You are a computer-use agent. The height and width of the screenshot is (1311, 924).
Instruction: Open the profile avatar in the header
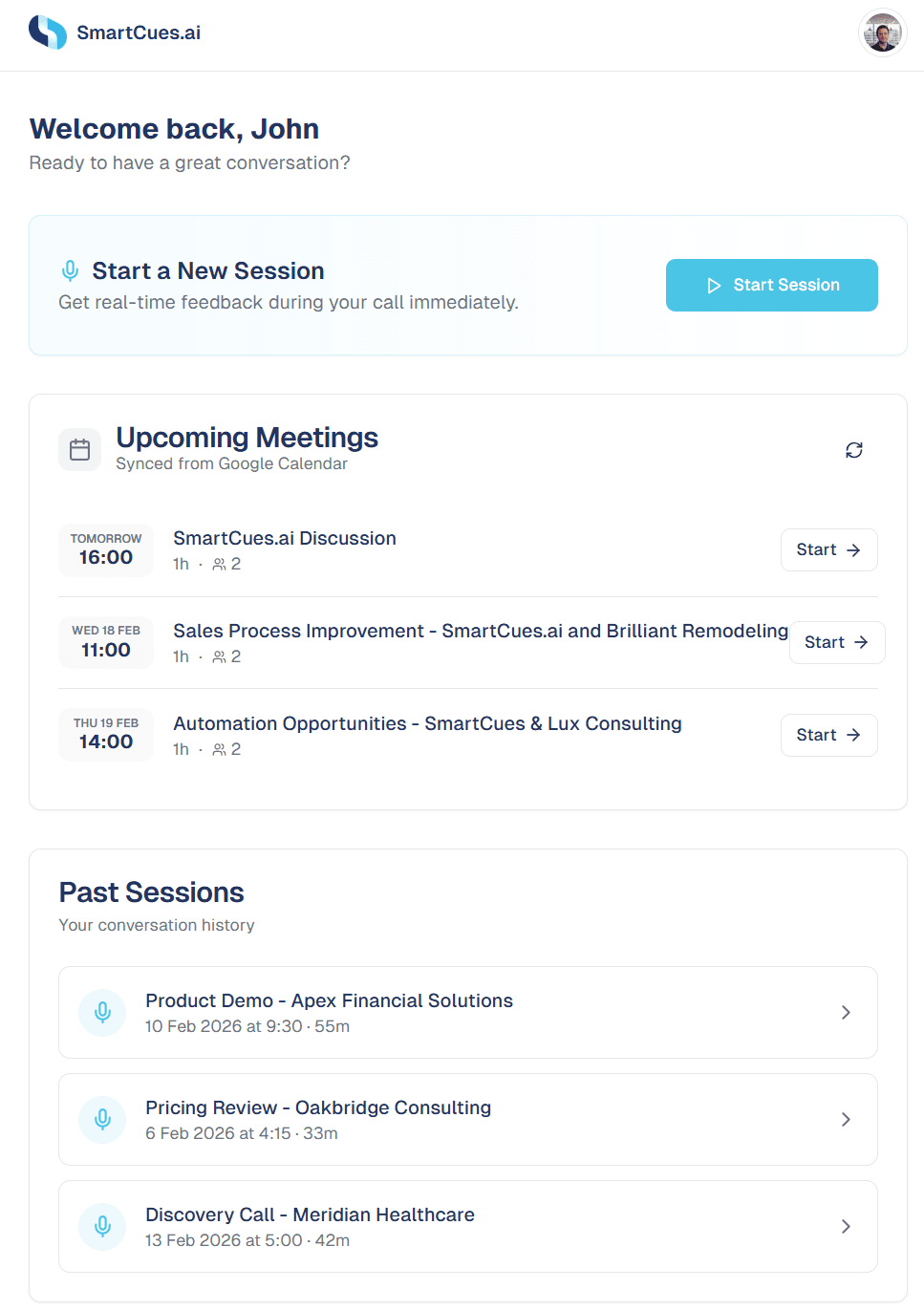883,32
